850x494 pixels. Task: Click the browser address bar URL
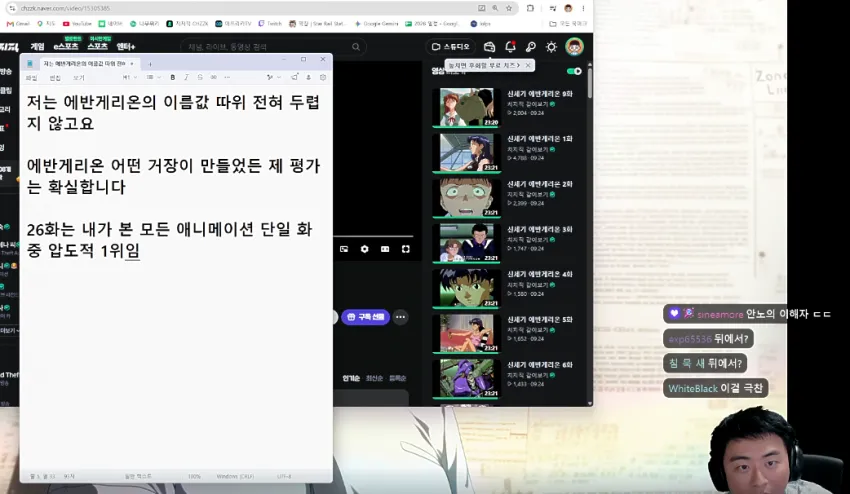click(x=65, y=8)
